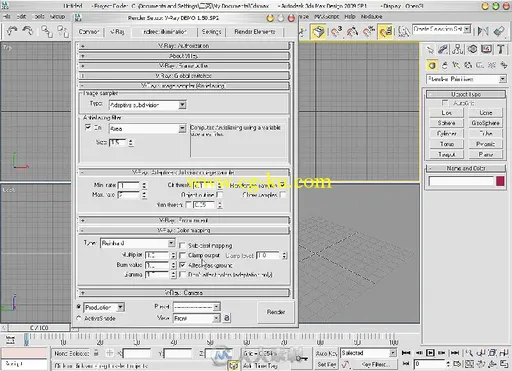Screen dimensions: 512x371
Task: Toggle the antialiasing filter On checkbox
Action: 88,127
